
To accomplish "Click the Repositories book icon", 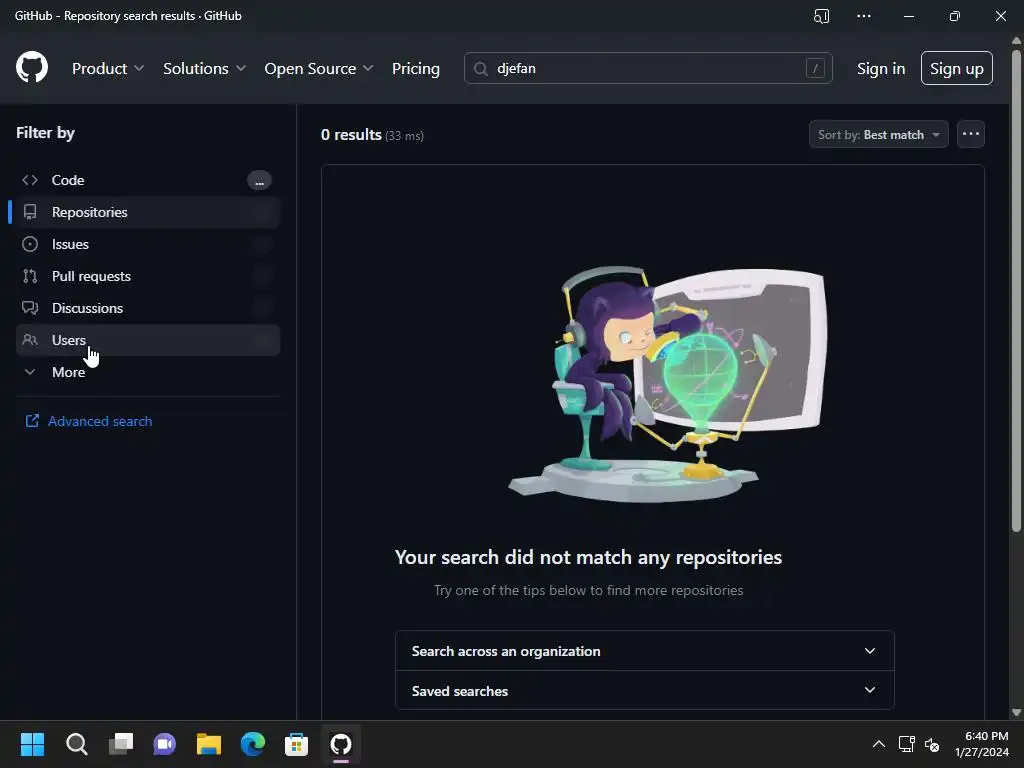I will click(x=30, y=212).
